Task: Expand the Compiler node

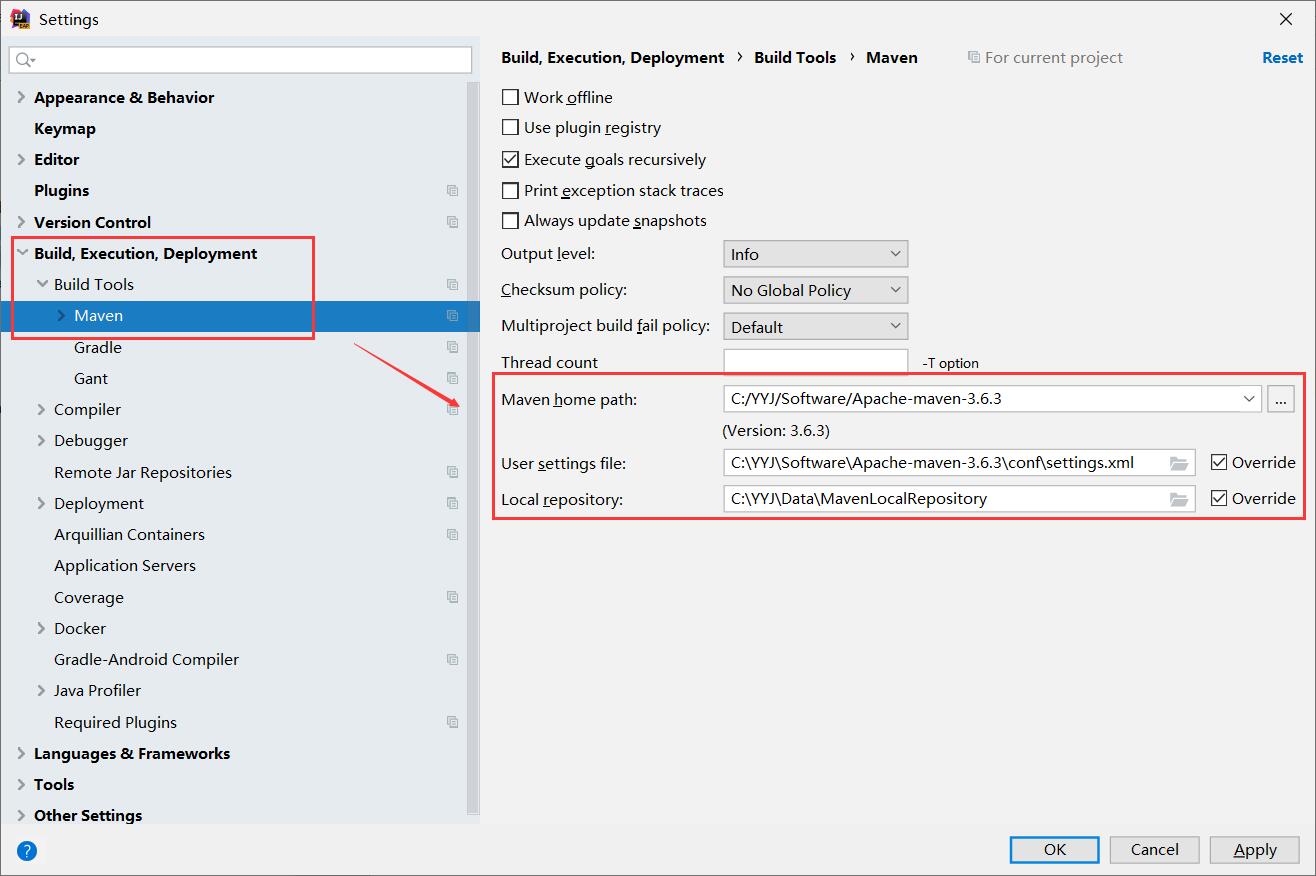Action: pos(42,409)
